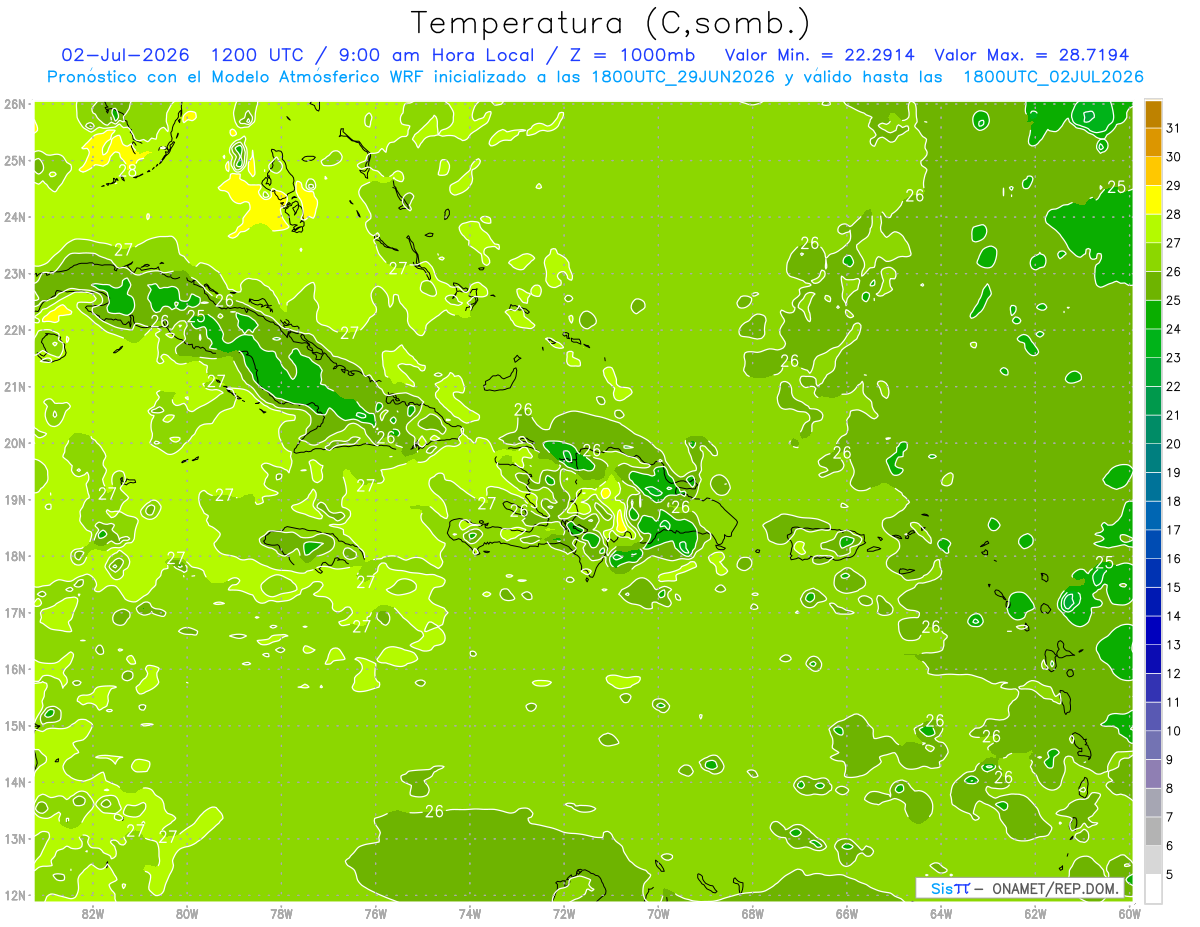Click the '1800UTC_29JUN2026' initialization time
This screenshot has width=1200, height=927.
click(x=685, y=77)
